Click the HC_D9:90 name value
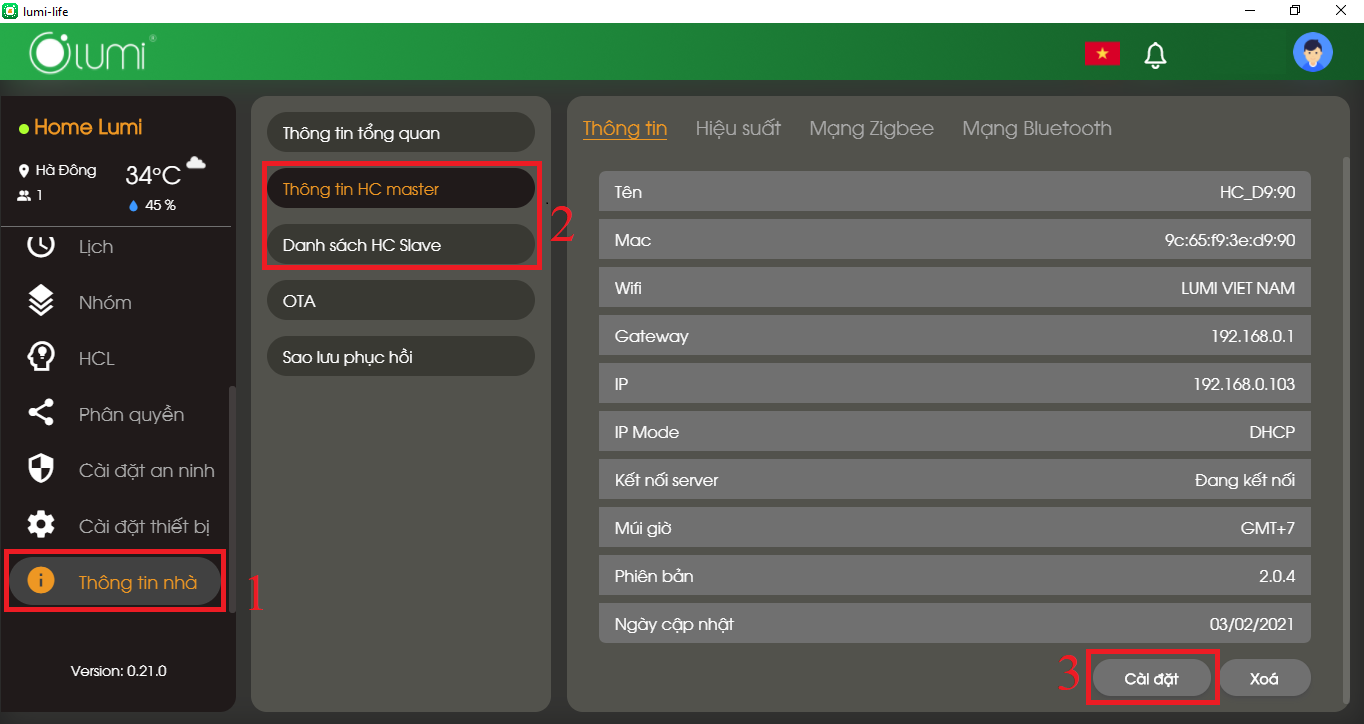 [1257, 192]
